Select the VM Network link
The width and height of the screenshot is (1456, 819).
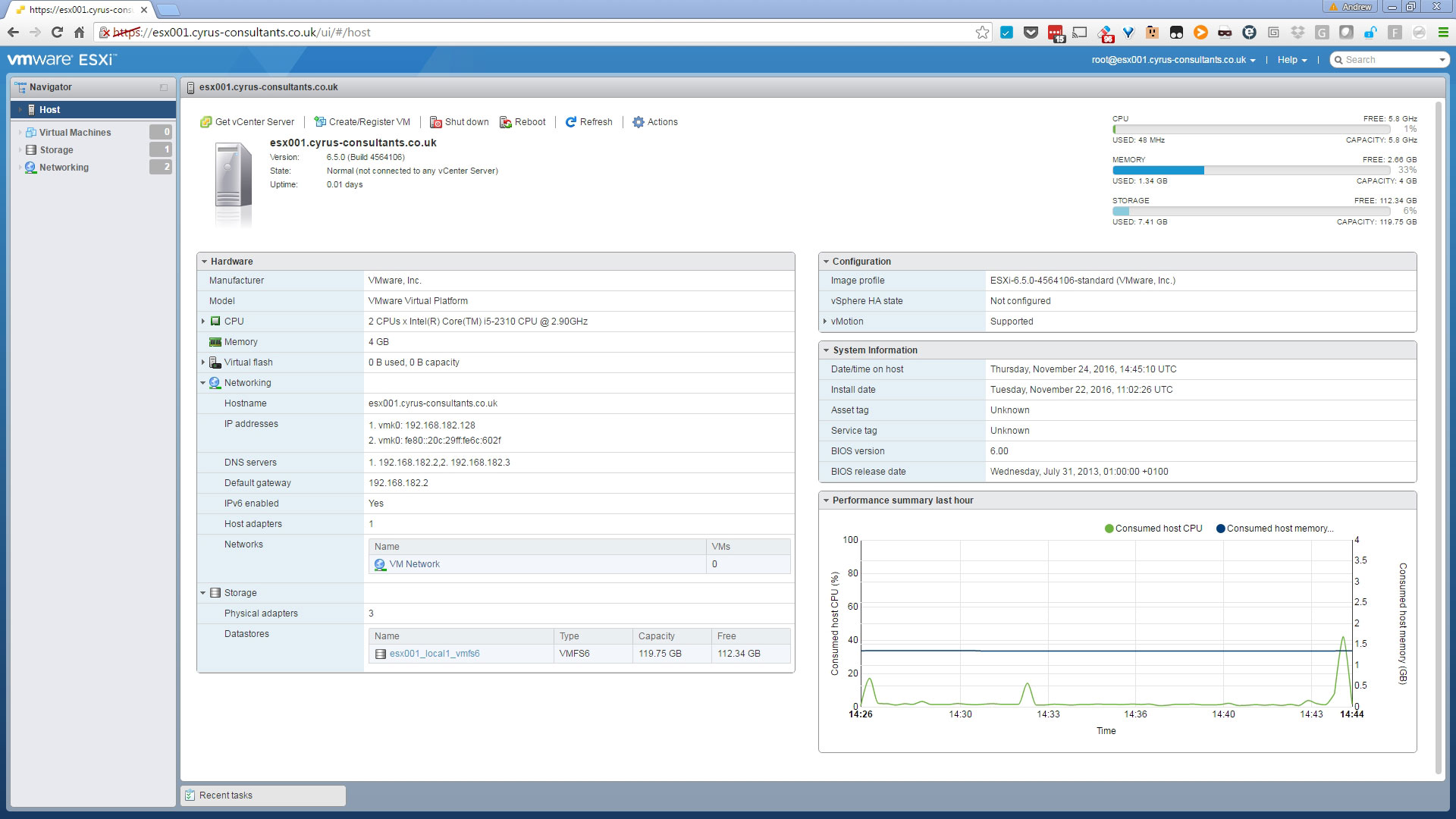click(x=414, y=563)
